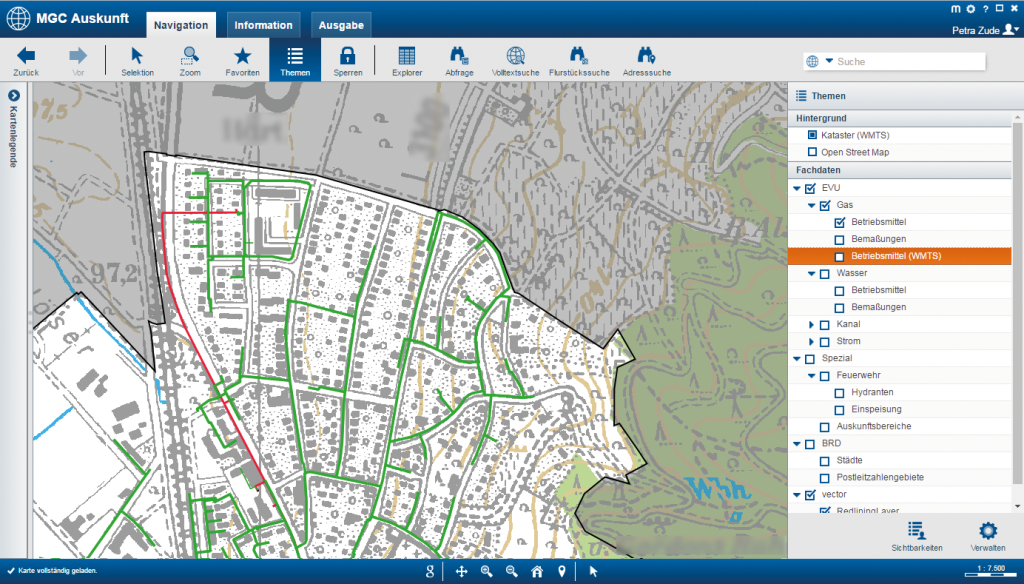The height and width of the screenshot is (584, 1024).
Task: Start a Volltextsuche from the toolbar
Action: (x=516, y=60)
